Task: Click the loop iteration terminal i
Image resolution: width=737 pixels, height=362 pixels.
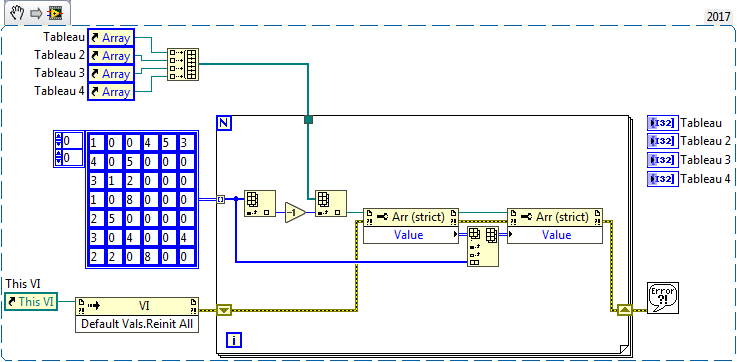Action: click(x=234, y=340)
